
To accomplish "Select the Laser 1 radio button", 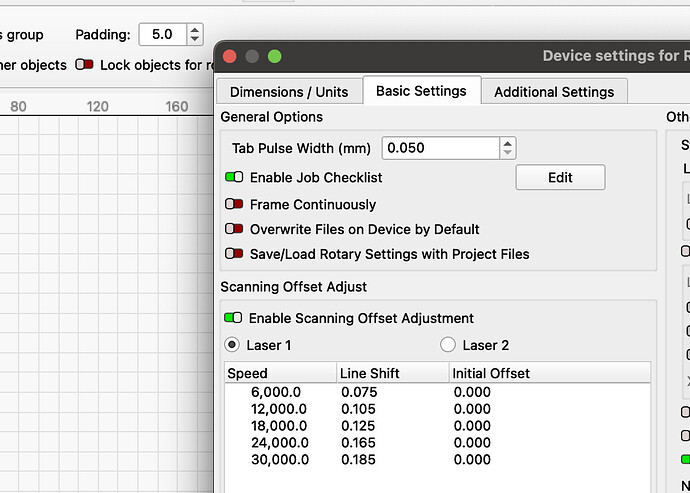I will tap(232, 345).
